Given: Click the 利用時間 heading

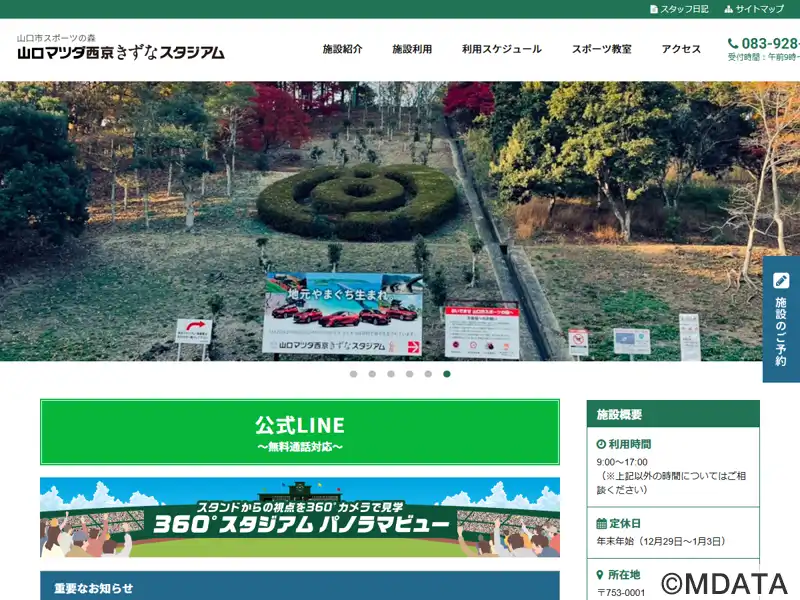Looking at the screenshot, I should click(x=630, y=444).
